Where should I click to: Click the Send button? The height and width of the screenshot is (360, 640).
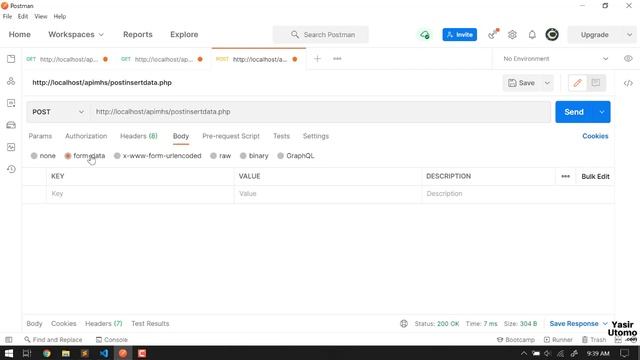click(x=574, y=112)
